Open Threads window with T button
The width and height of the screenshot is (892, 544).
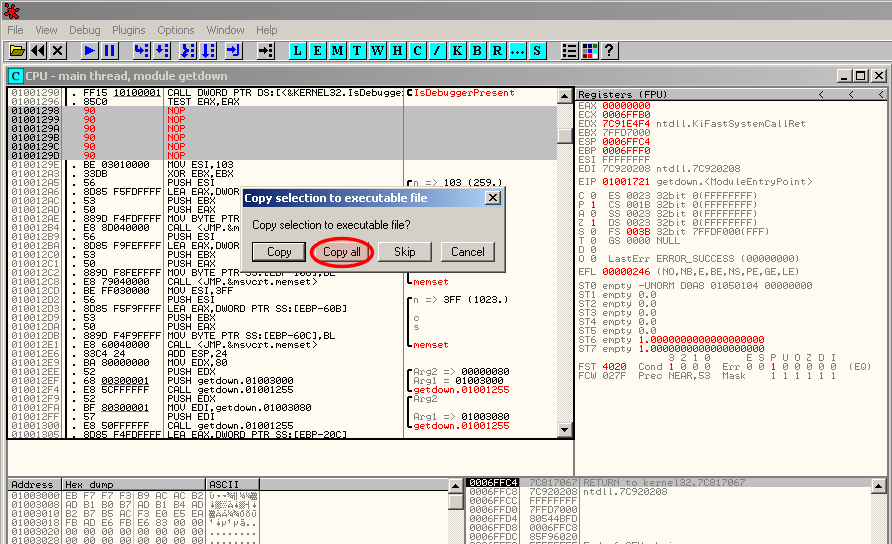[359, 50]
